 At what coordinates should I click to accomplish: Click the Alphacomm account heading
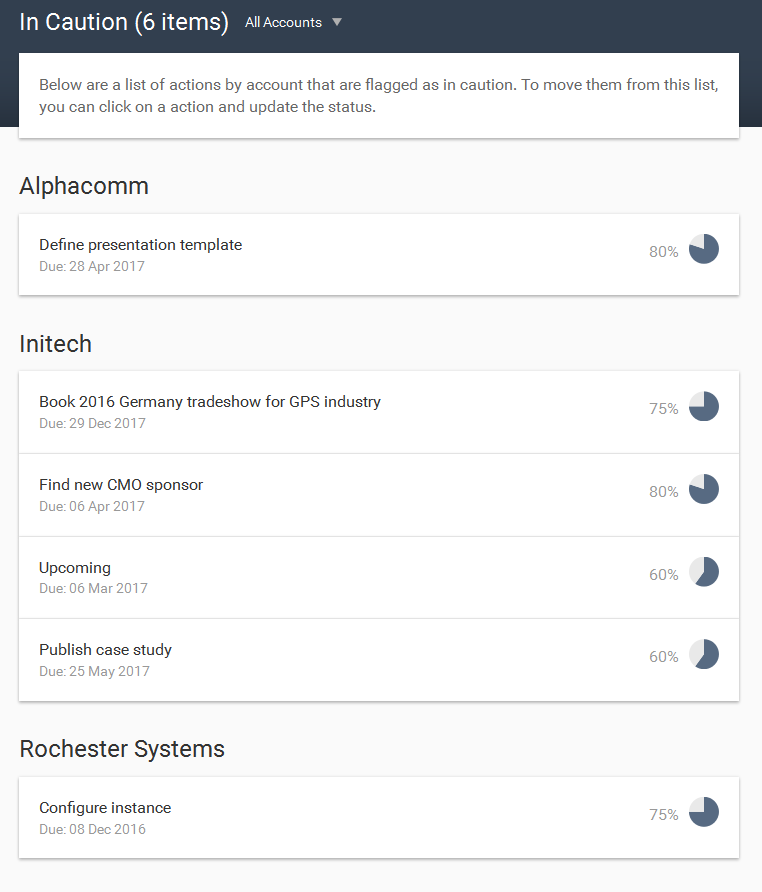tap(84, 186)
